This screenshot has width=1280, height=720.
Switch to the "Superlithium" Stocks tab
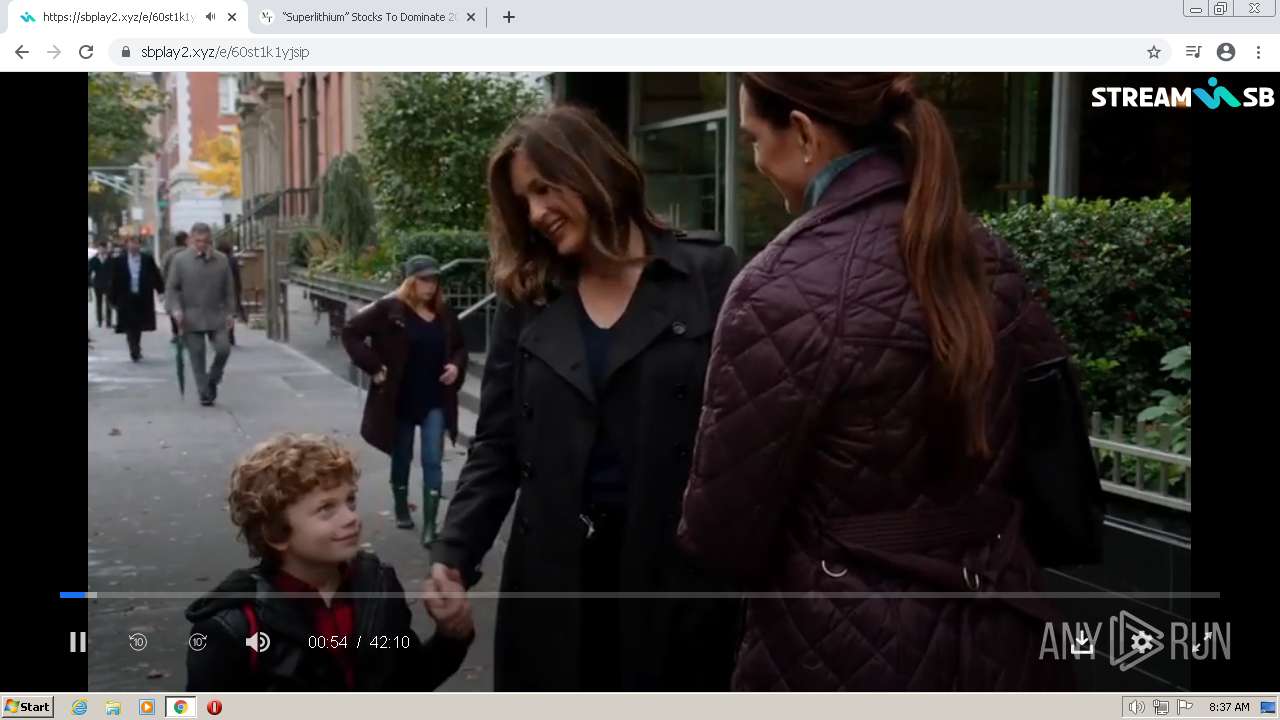(x=368, y=17)
